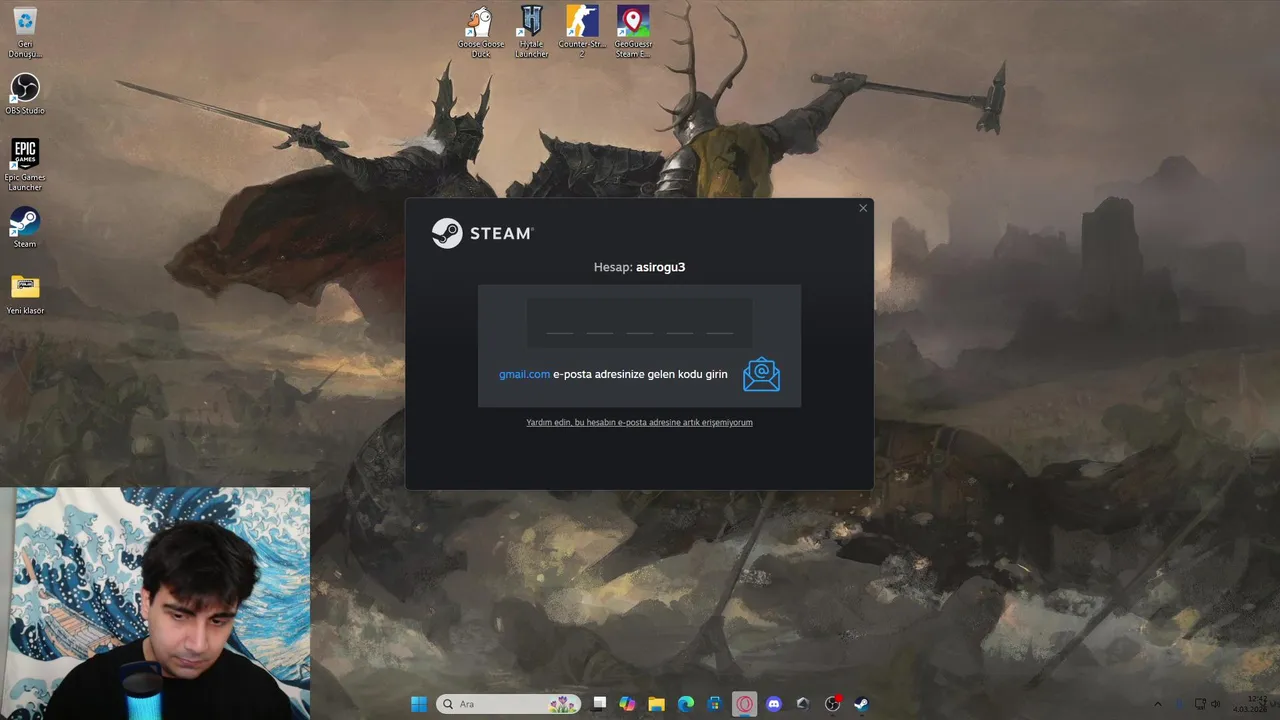Screen dimensions: 1280x720
Task: Switch to OBS Studio in the taskbar
Action: tap(832, 704)
